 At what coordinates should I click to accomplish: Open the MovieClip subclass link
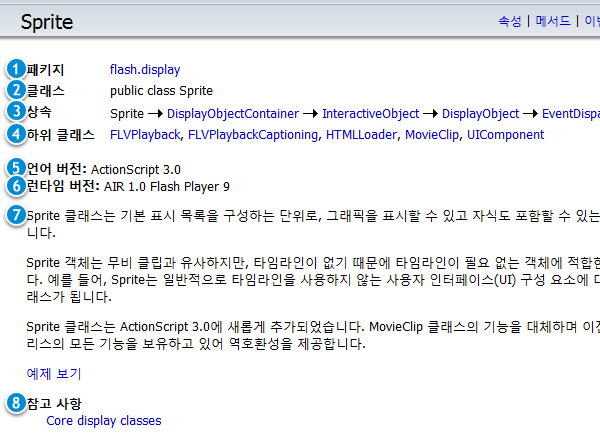[x=432, y=135]
